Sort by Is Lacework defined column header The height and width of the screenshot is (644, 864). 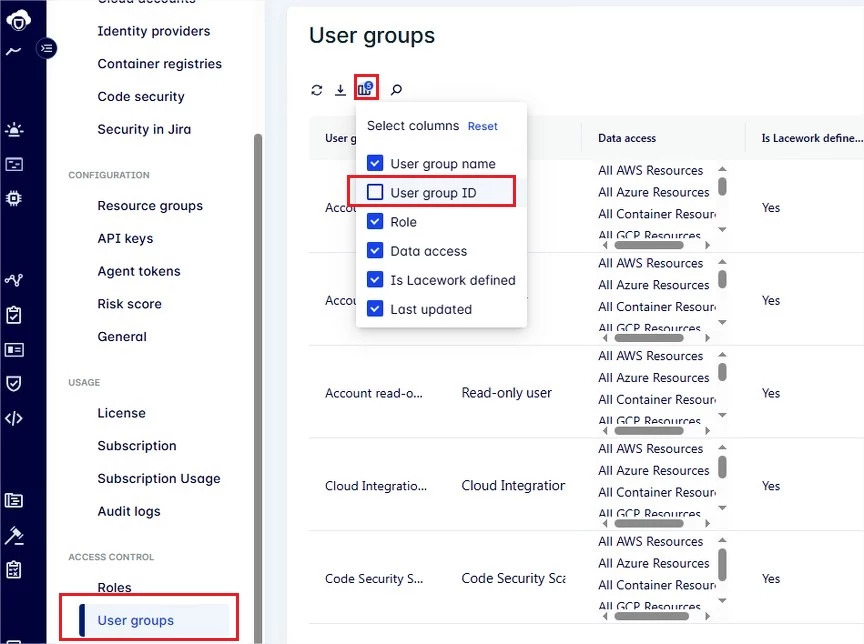(x=812, y=138)
